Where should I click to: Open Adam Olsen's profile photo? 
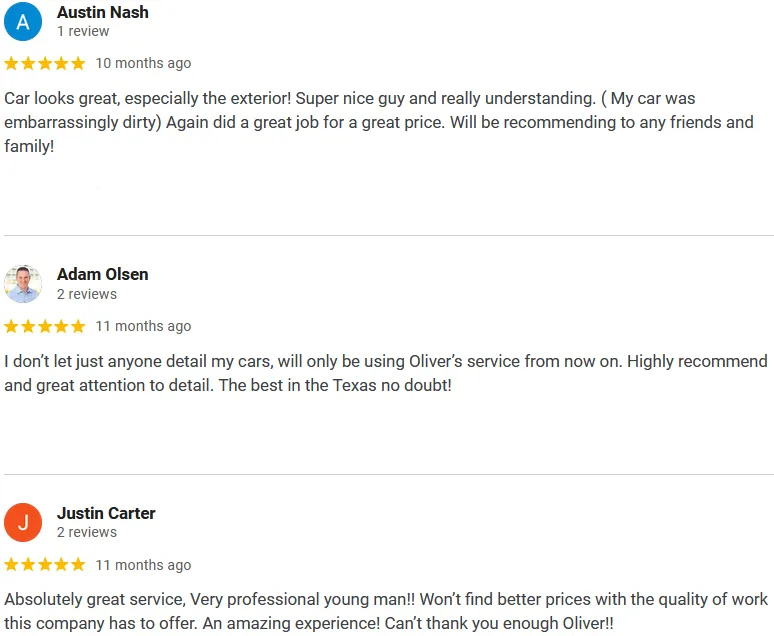[x=23, y=284]
